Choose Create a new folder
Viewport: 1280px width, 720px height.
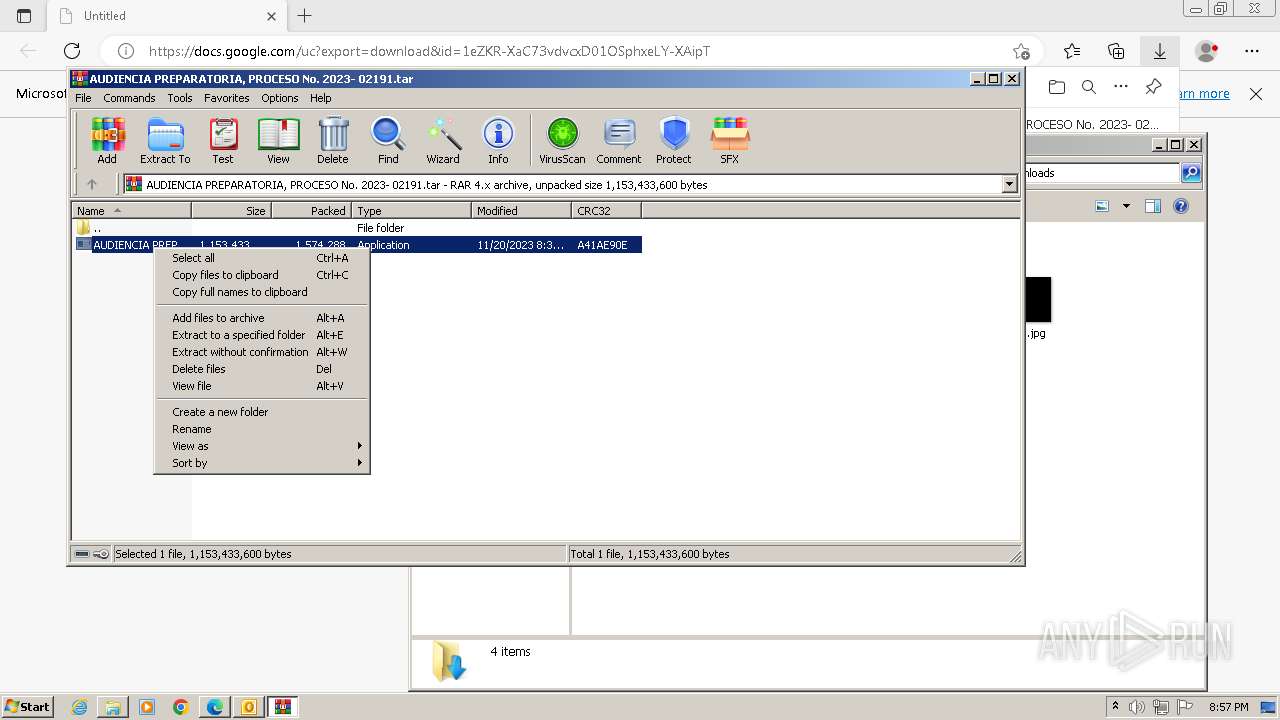pyautogui.click(x=262, y=412)
